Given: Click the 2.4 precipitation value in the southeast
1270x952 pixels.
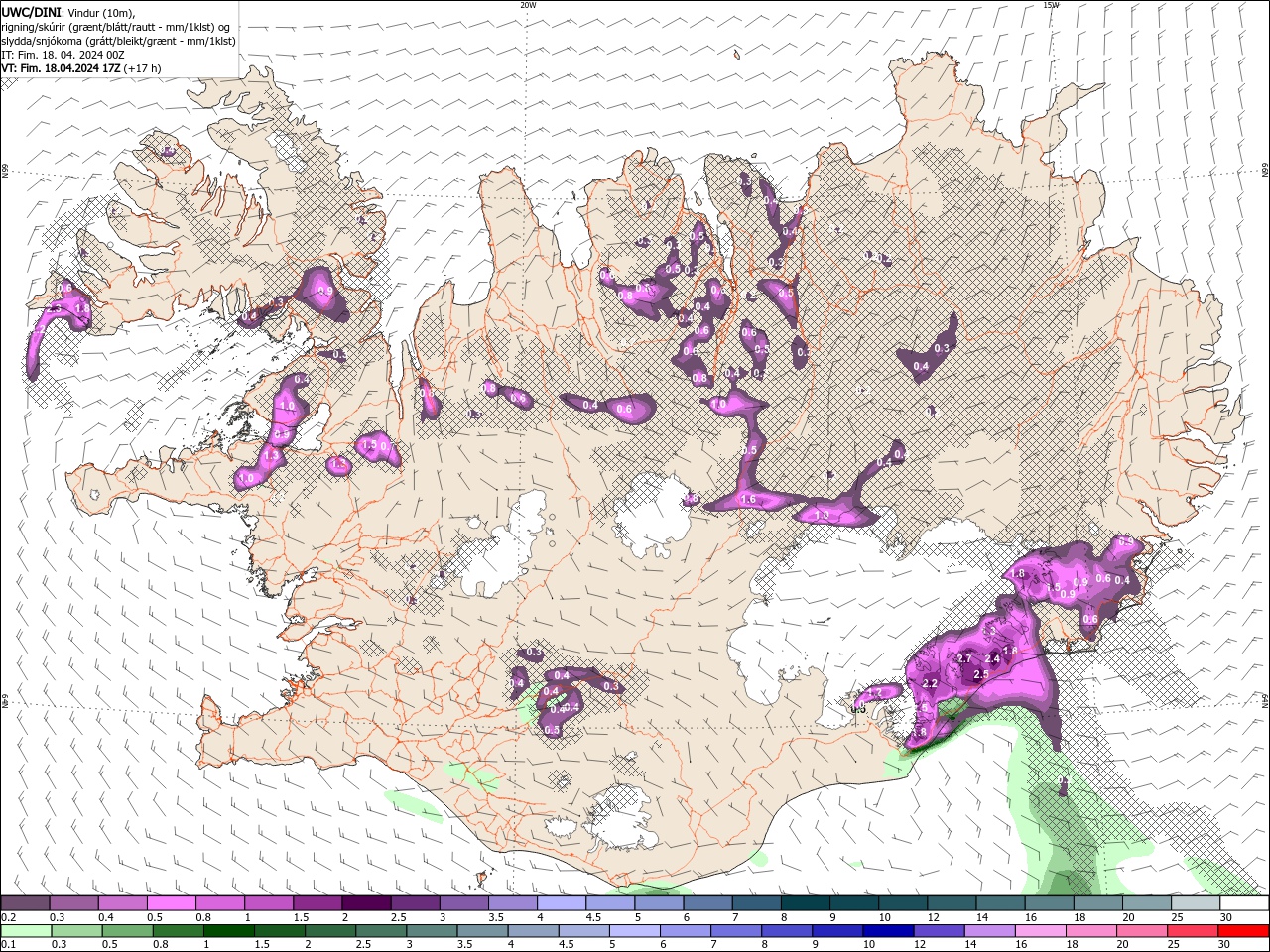Looking at the screenshot, I should coord(991,659).
